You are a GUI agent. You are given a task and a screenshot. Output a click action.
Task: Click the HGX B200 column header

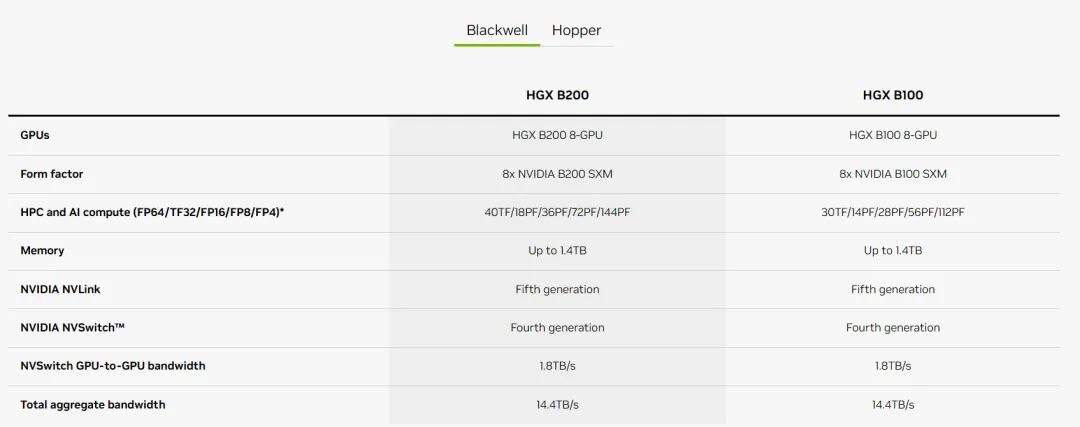(557, 95)
